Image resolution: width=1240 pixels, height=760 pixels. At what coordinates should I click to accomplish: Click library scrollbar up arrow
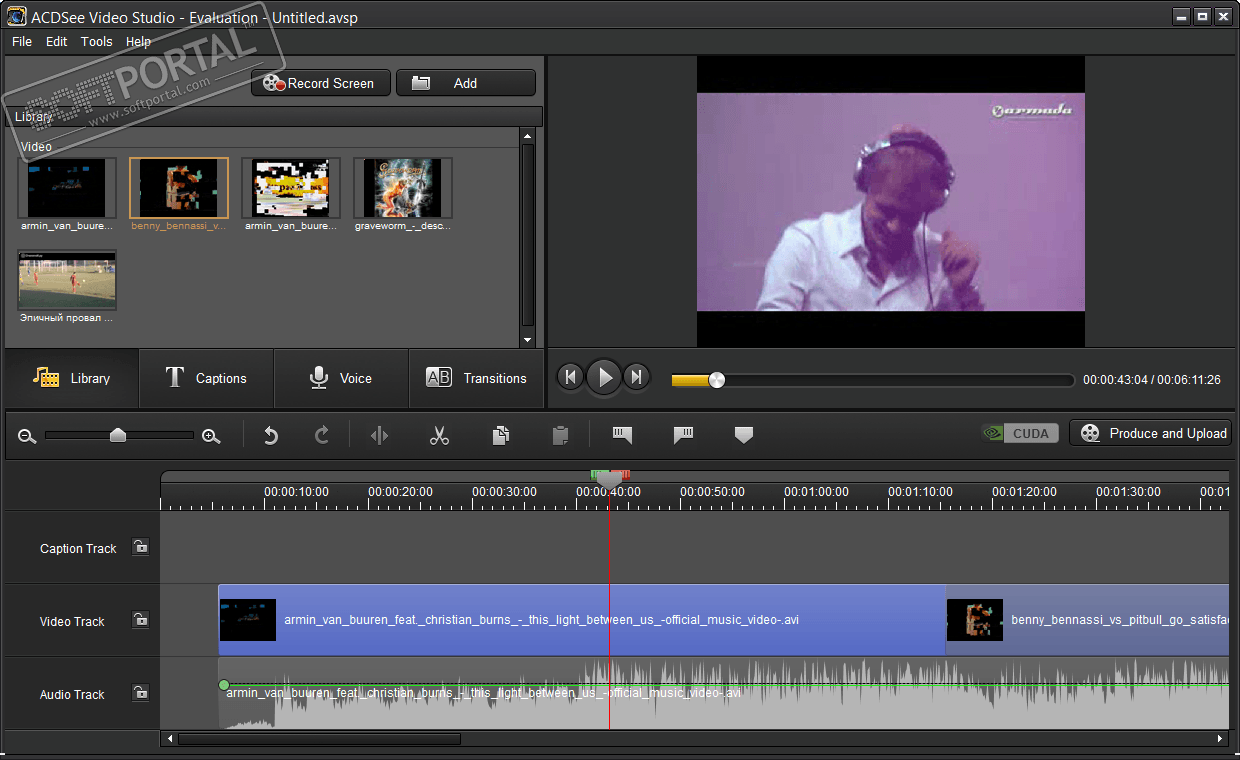[x=527, y=135]
